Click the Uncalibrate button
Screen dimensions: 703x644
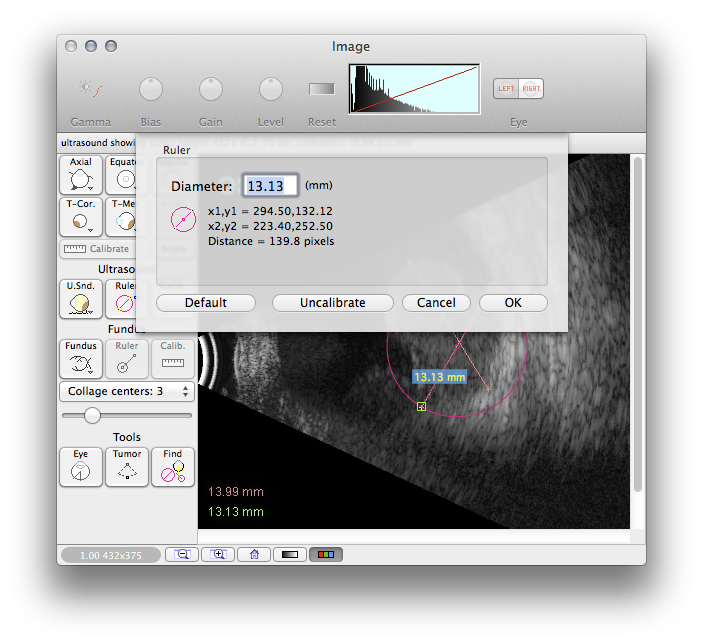pos(333,303)
